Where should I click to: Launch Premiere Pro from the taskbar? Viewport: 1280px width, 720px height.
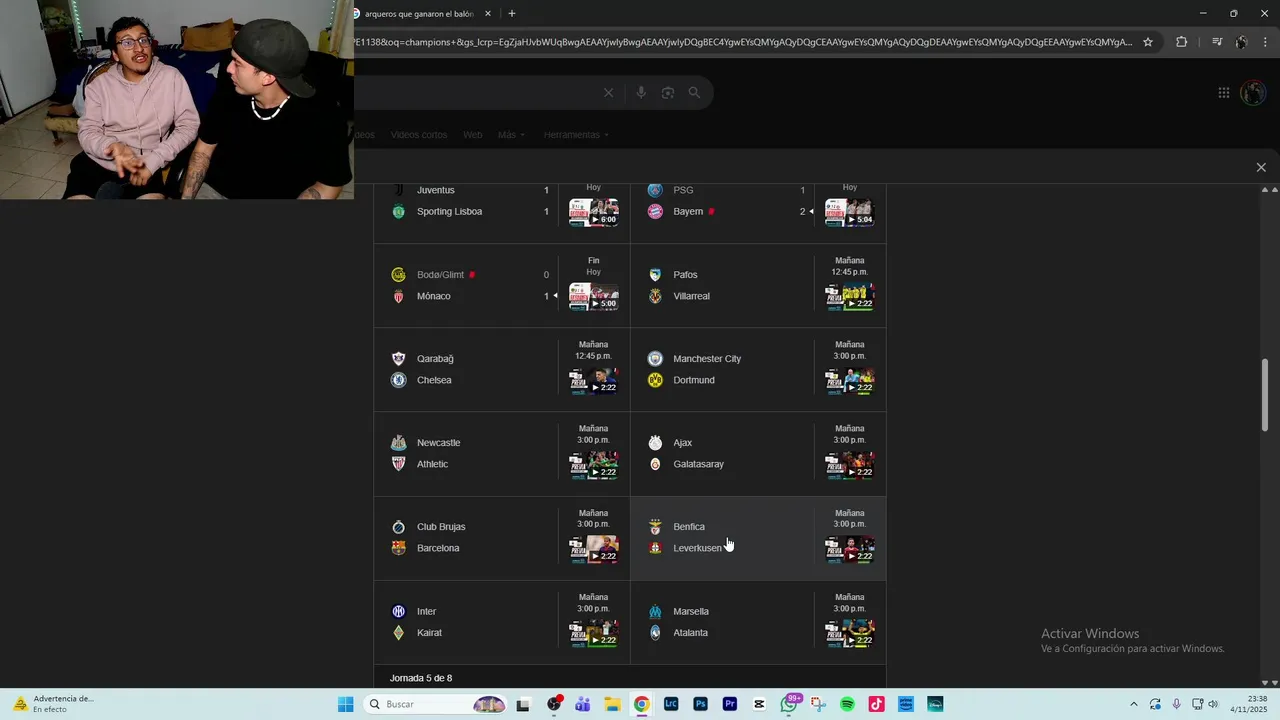[x=730, y=704]
